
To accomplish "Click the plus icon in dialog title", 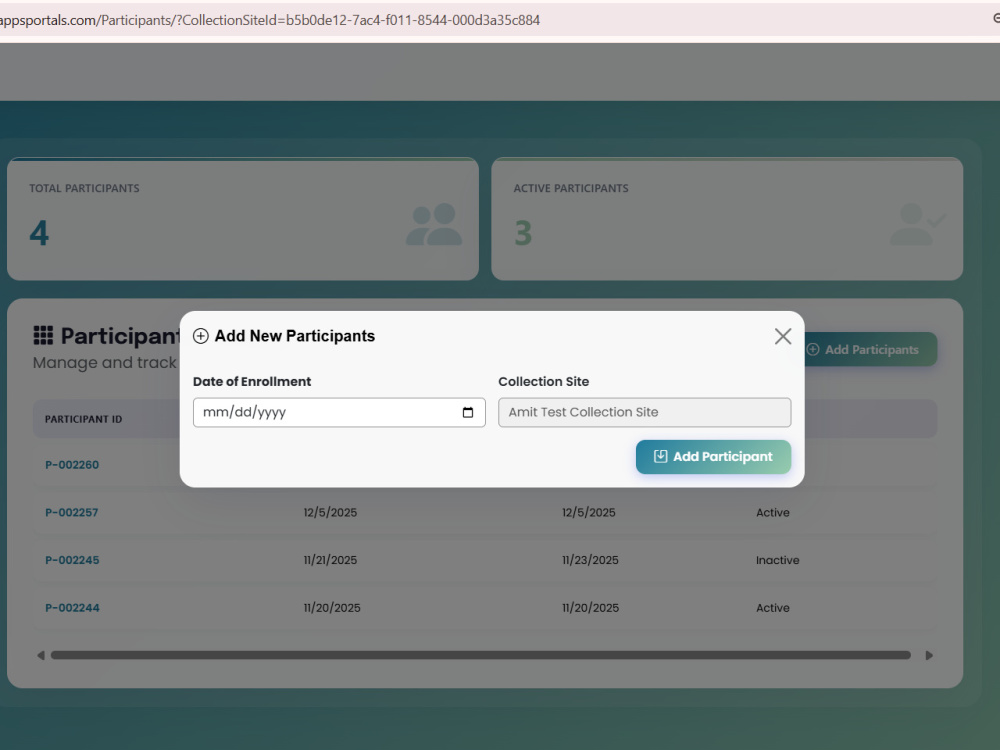I will click(x=200, y=336).
